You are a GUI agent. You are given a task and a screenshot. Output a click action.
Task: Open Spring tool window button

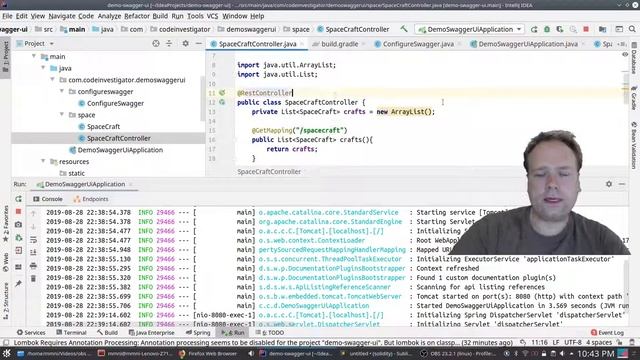click(x=198, y=333)
